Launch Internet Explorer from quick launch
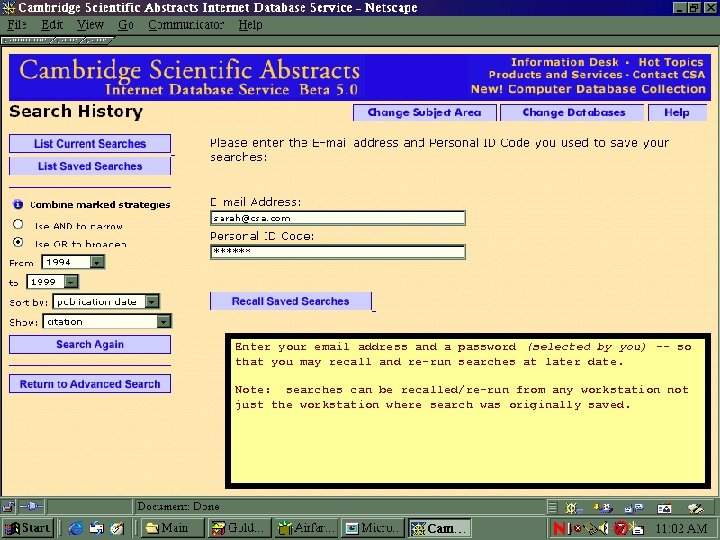The width and height of the screenshot is (720, 540). tap(76, 528)
